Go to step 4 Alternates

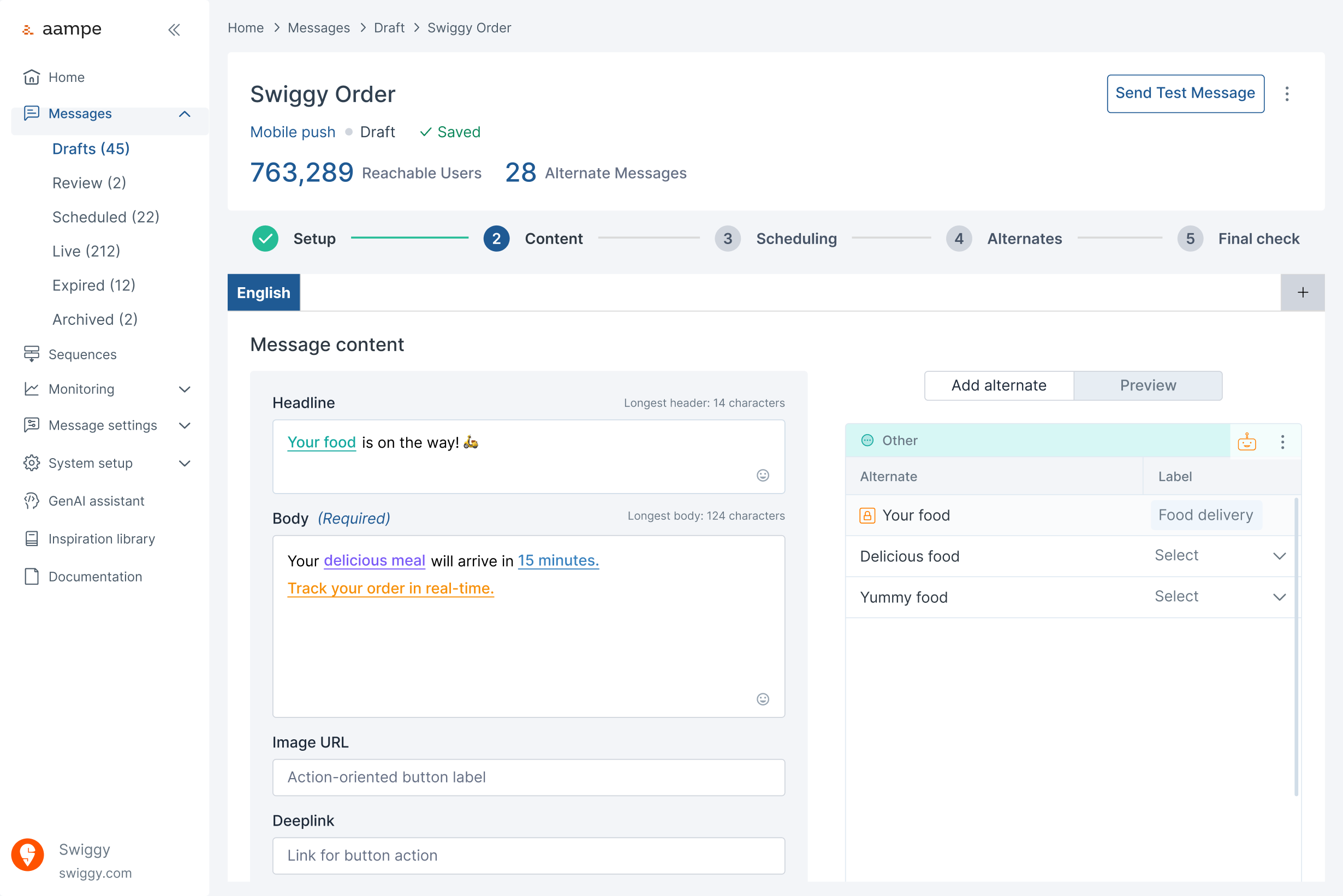[1003, 239]
